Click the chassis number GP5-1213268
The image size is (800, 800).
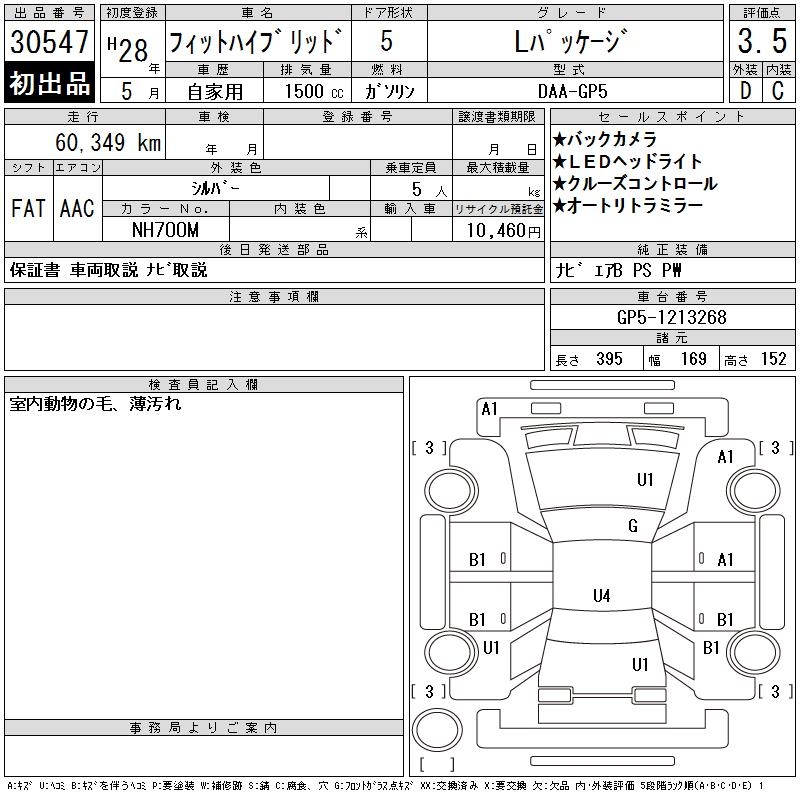tap(671, 317)
